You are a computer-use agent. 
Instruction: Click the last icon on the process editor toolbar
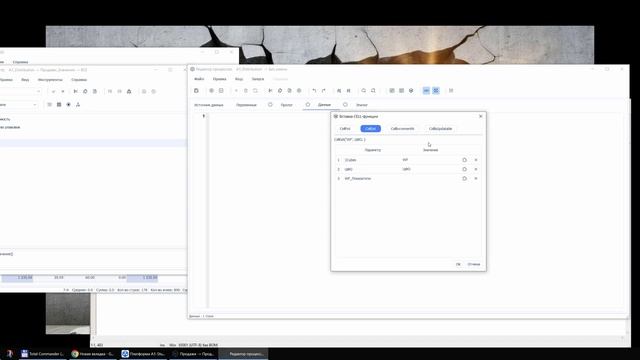[451, 91]
